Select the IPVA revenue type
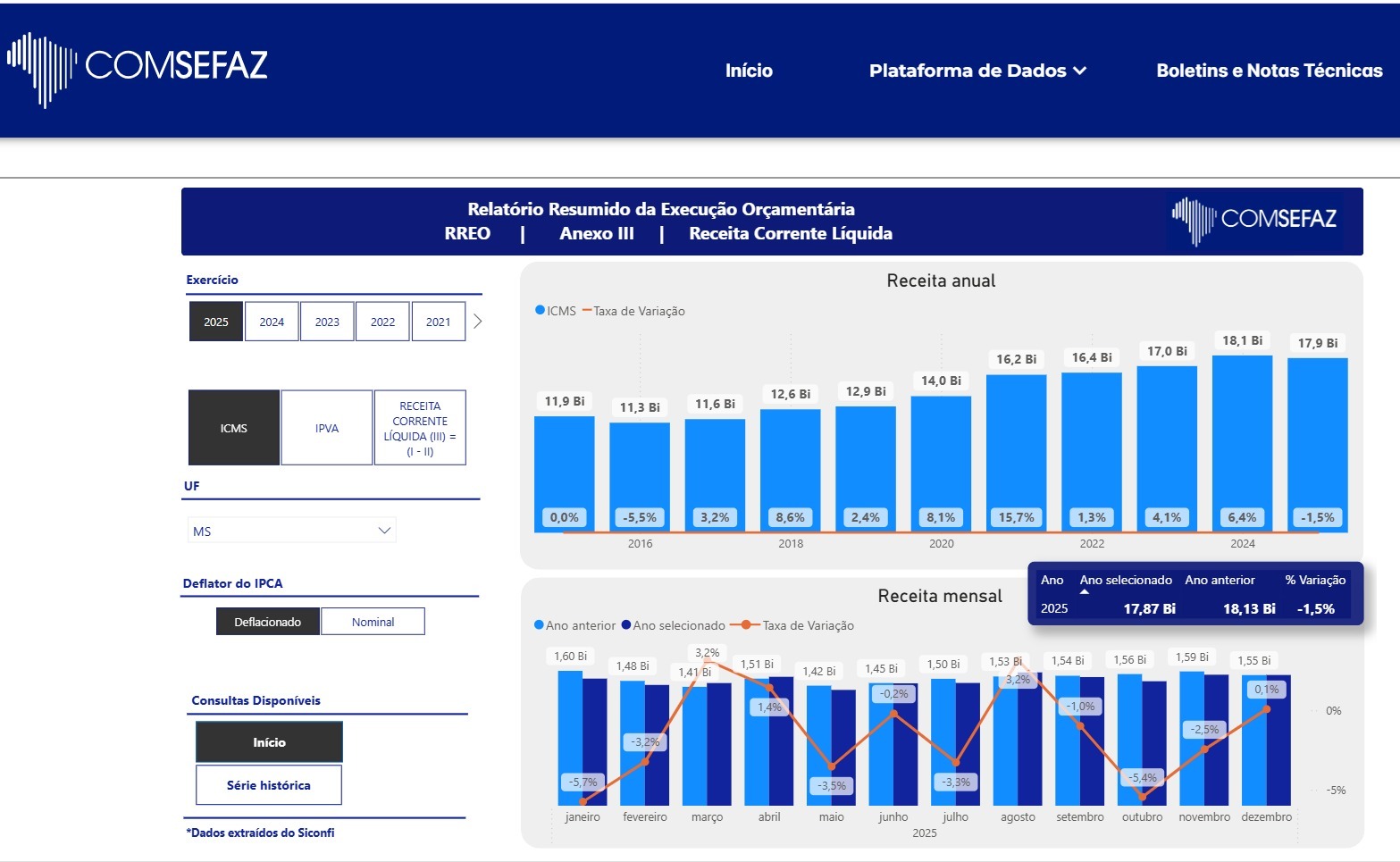The height and width of the screenshot is (862, 1400). pyautogui.click(x=327, y=428)
